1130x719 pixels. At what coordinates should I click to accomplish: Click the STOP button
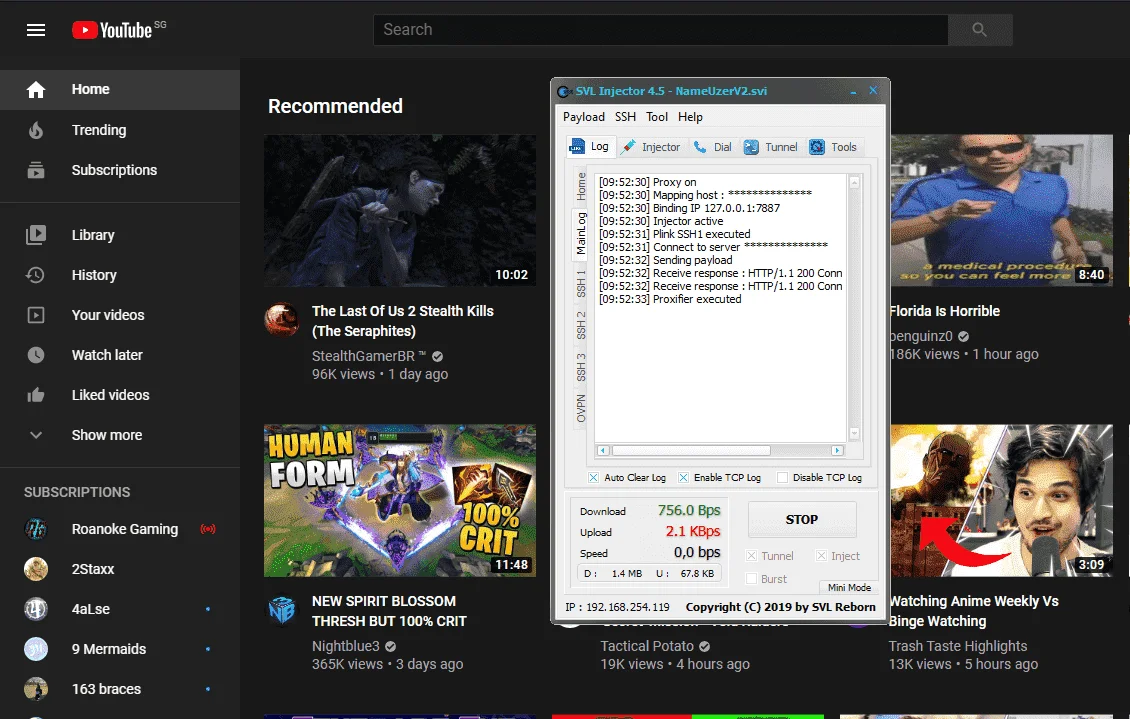click(x=802, y=519)
